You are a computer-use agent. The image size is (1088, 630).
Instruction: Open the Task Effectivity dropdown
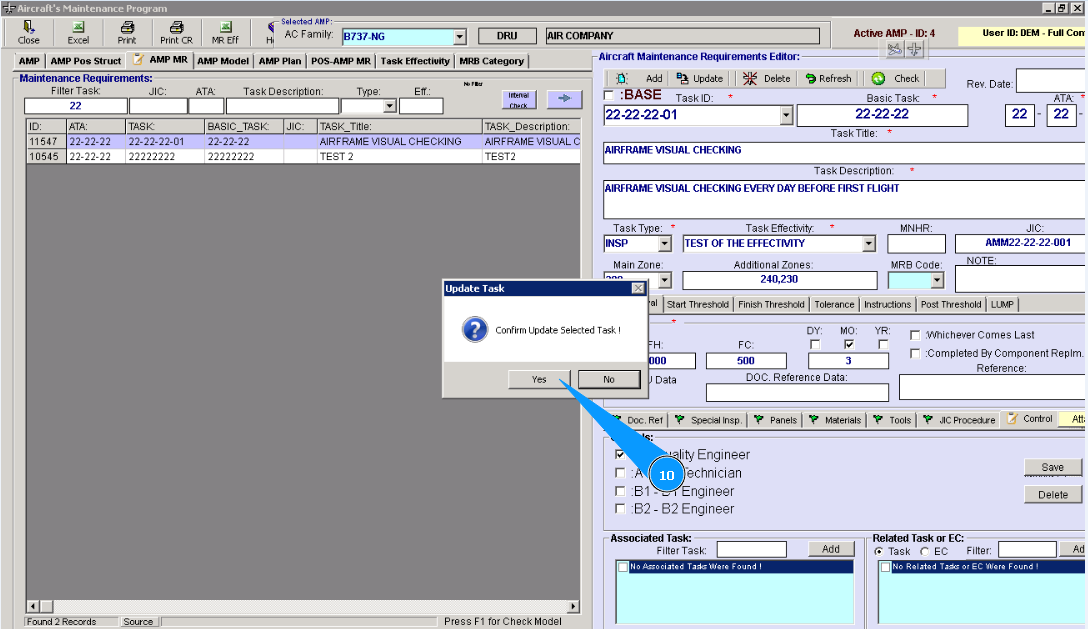(x=869, y=244)
